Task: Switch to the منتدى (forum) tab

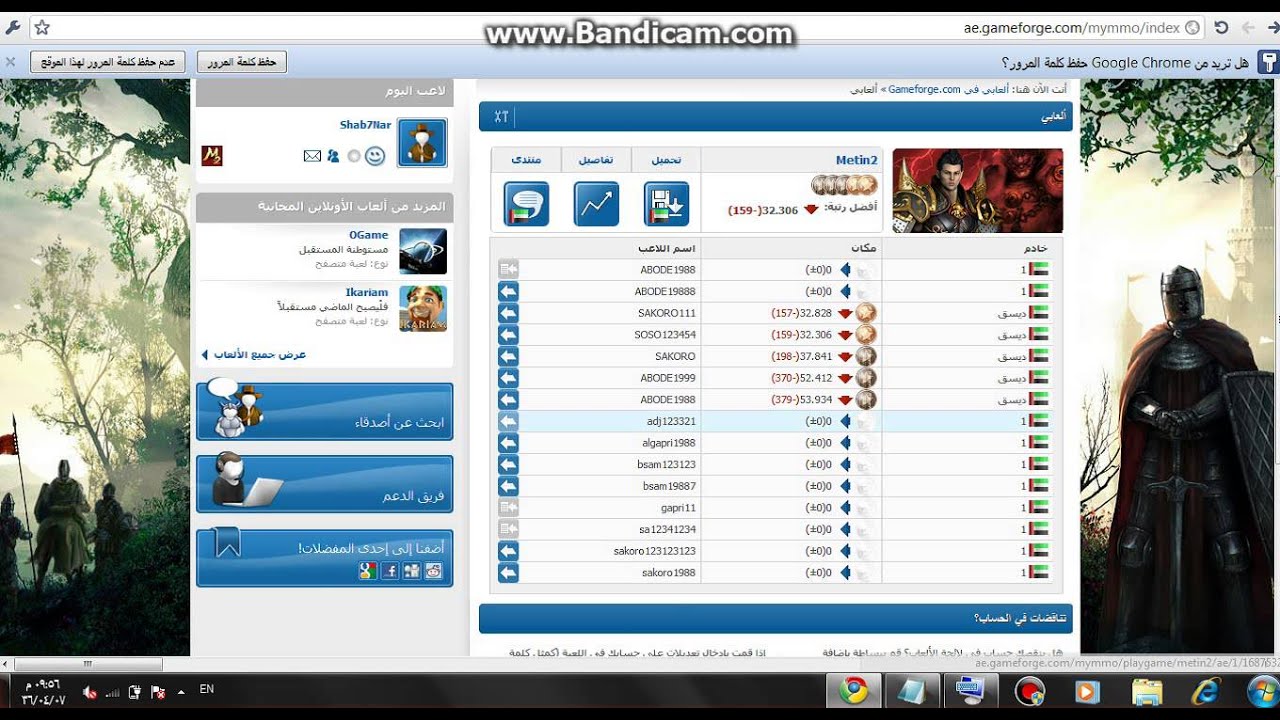Action: (x=526, y=160)
